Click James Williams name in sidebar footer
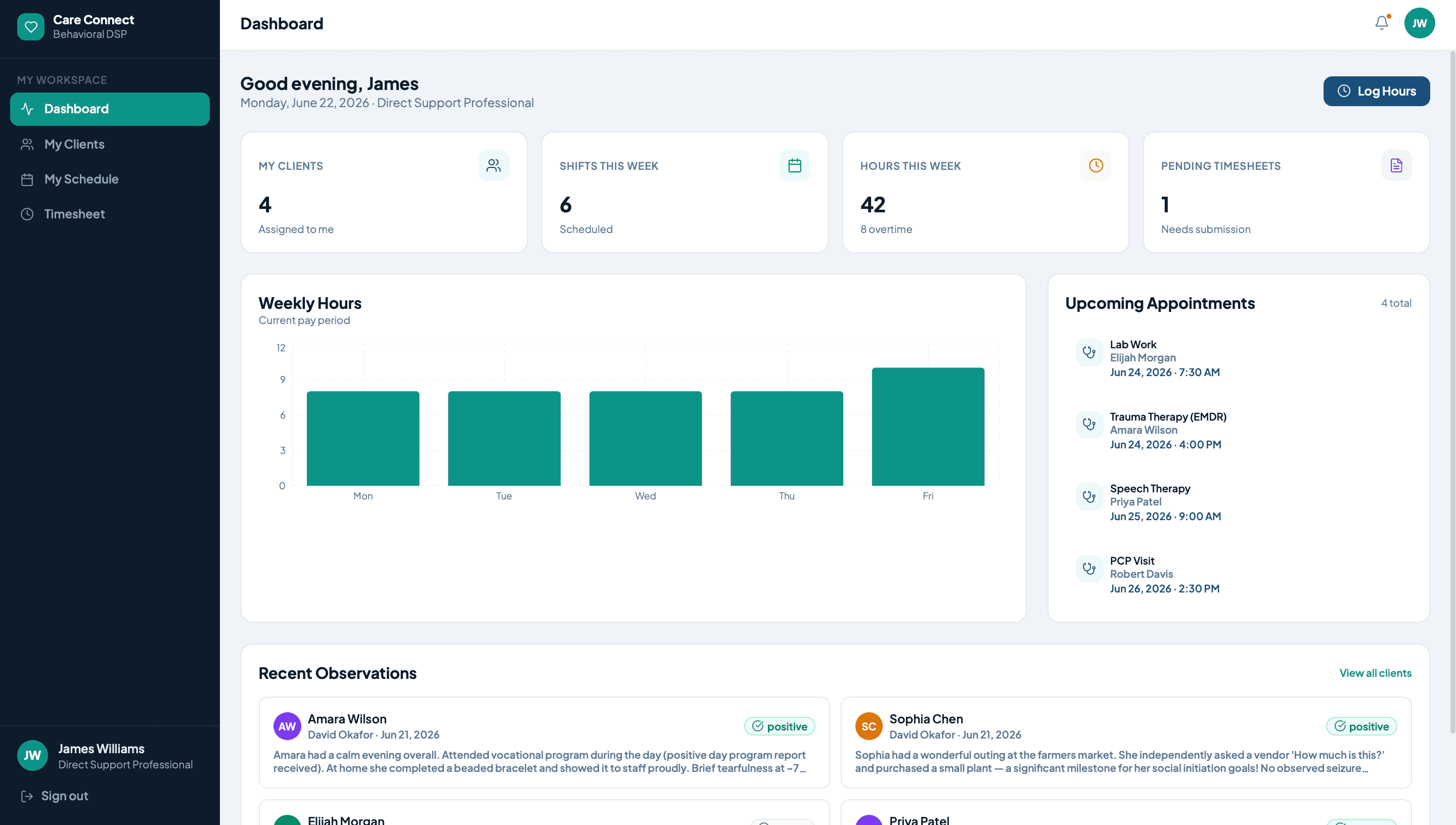The width and height of the screenshot is (1456, 825). pyautogui.click(x=102, y=749)
